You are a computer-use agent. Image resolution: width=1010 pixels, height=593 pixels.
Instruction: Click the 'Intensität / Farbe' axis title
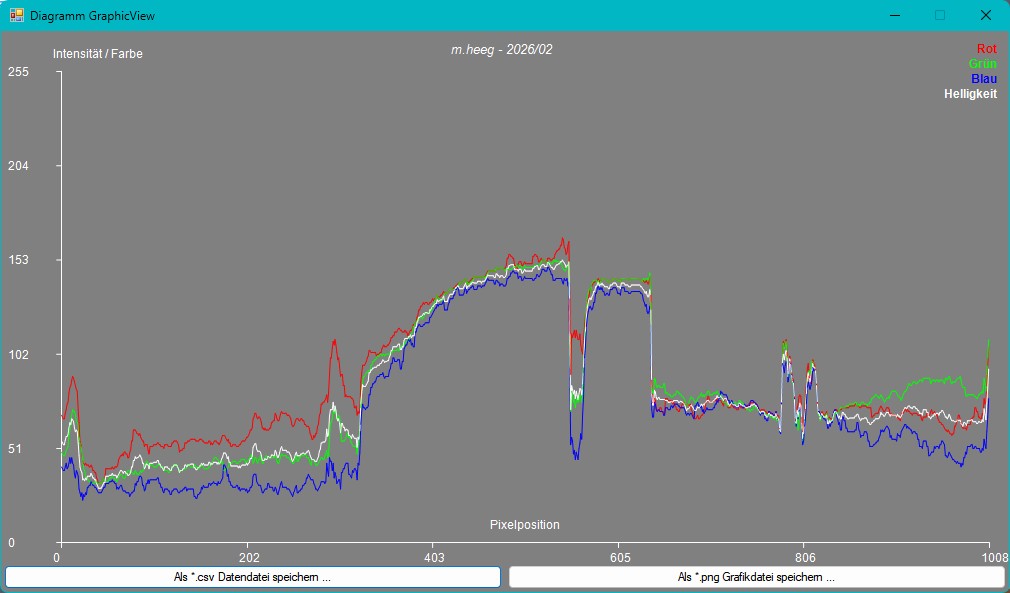(x=98, y=54)
